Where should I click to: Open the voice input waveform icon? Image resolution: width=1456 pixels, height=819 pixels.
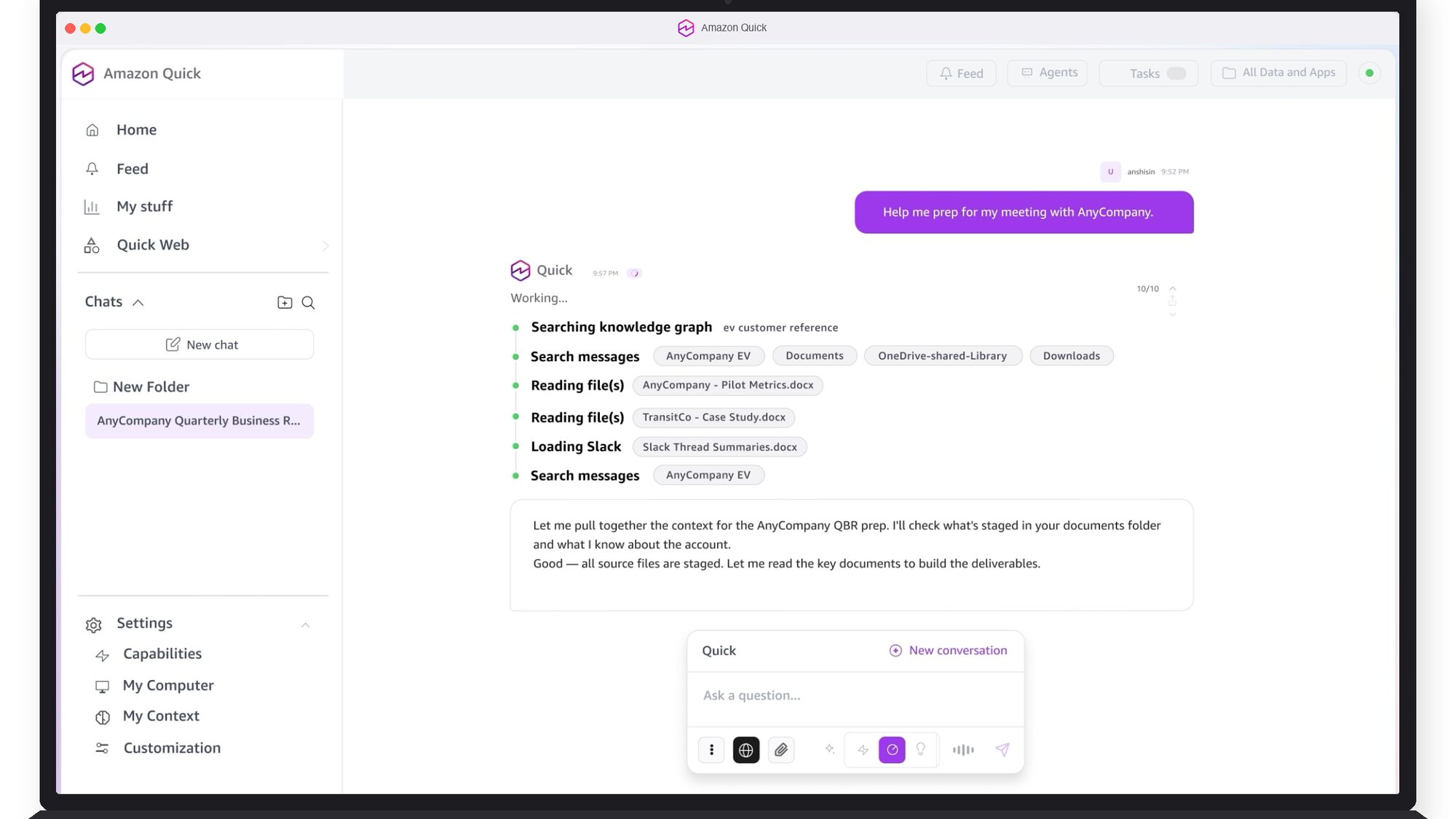tap(962, 749)
